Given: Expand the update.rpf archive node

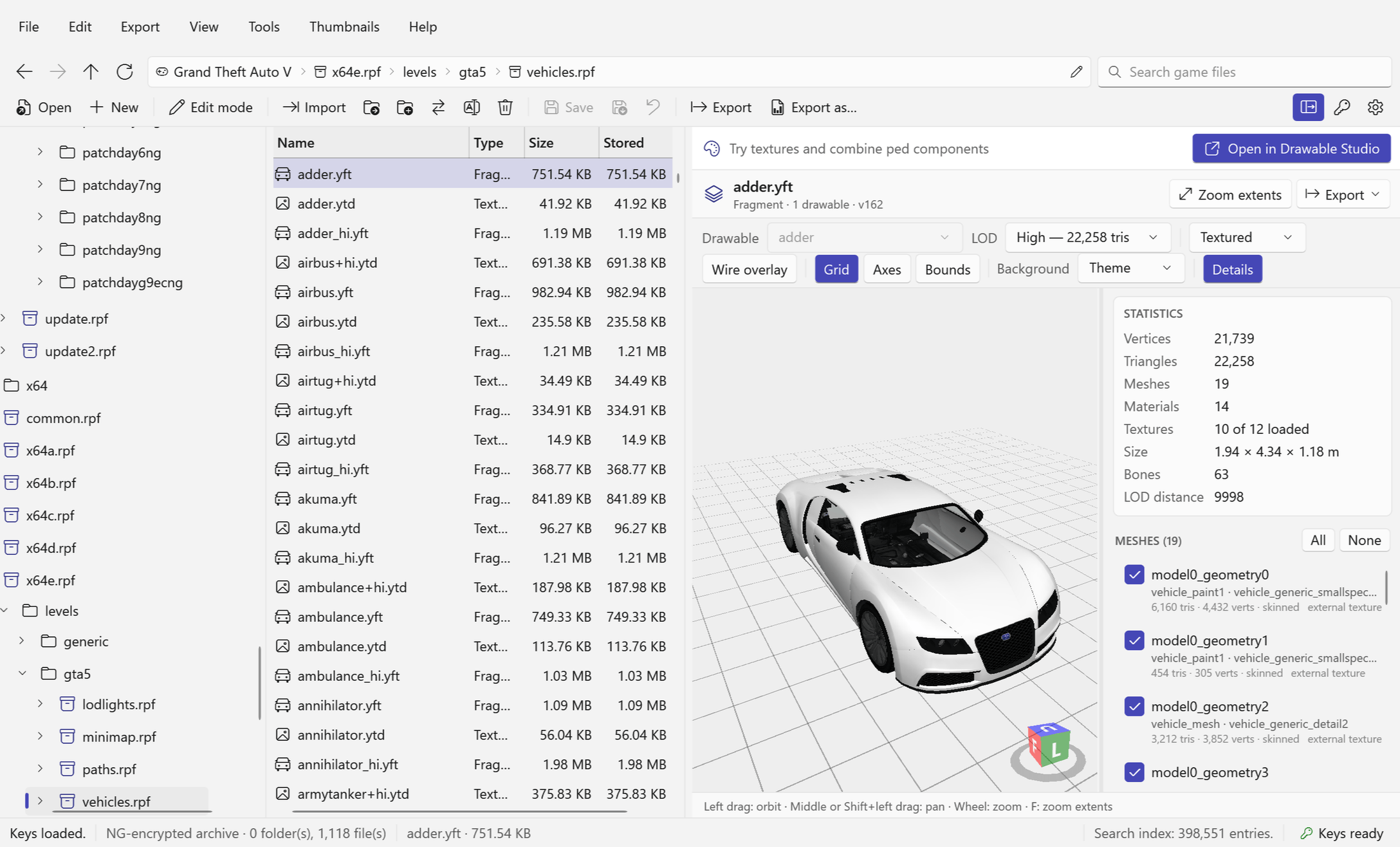Looking at the screenshot, I should coord(3,318).
